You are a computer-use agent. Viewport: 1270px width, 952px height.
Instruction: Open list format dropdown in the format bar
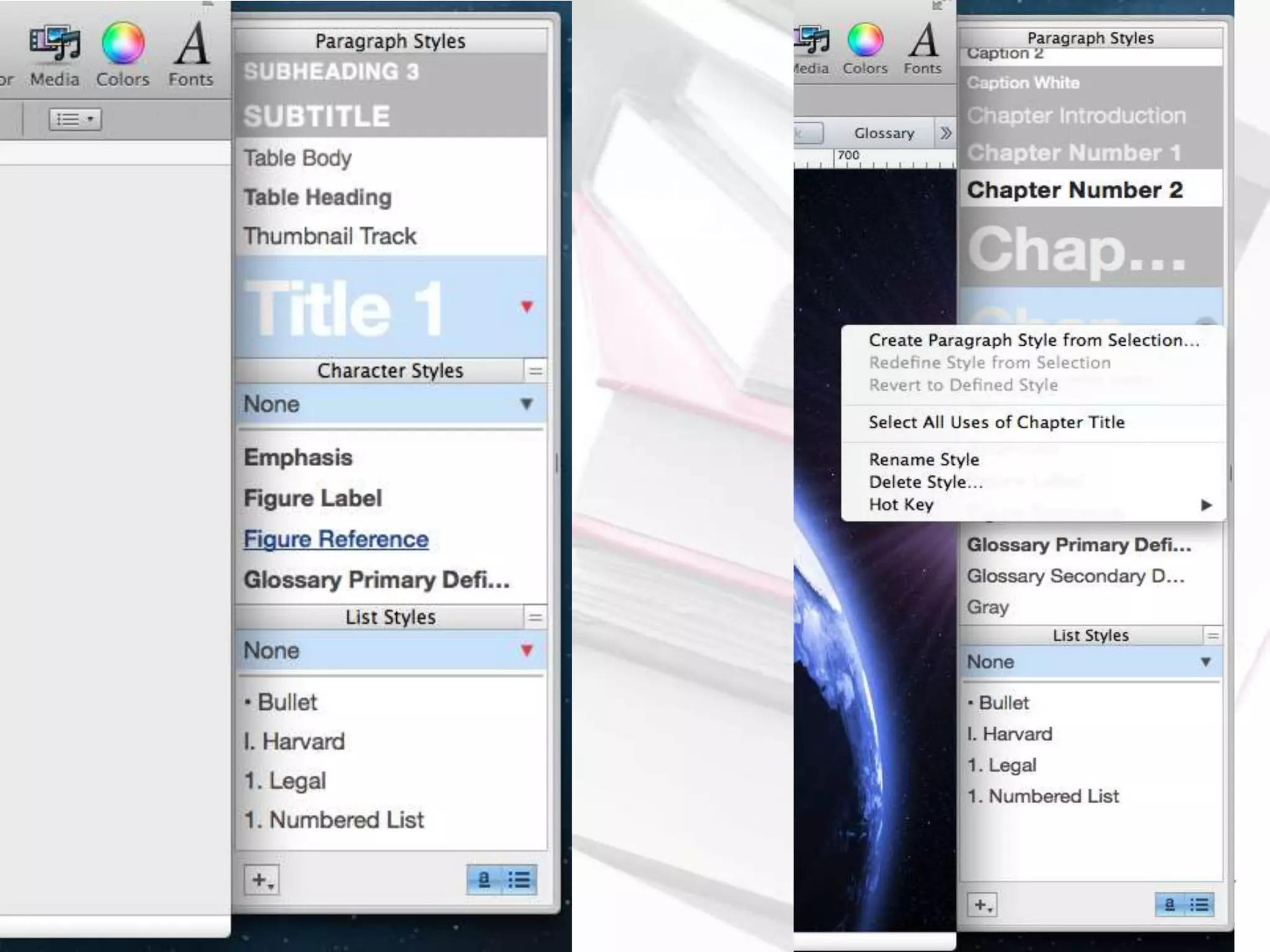pos(75,119)
